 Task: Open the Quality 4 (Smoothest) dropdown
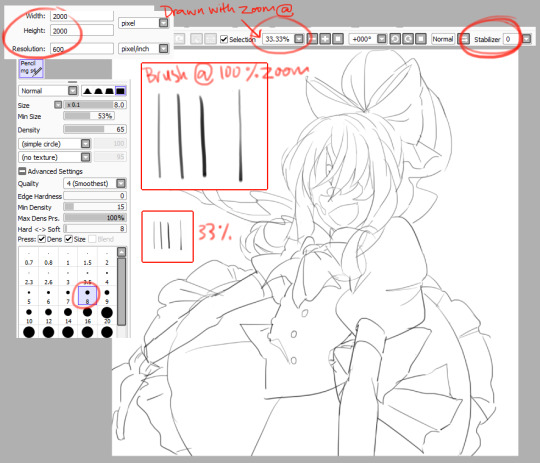pos(121,183)
